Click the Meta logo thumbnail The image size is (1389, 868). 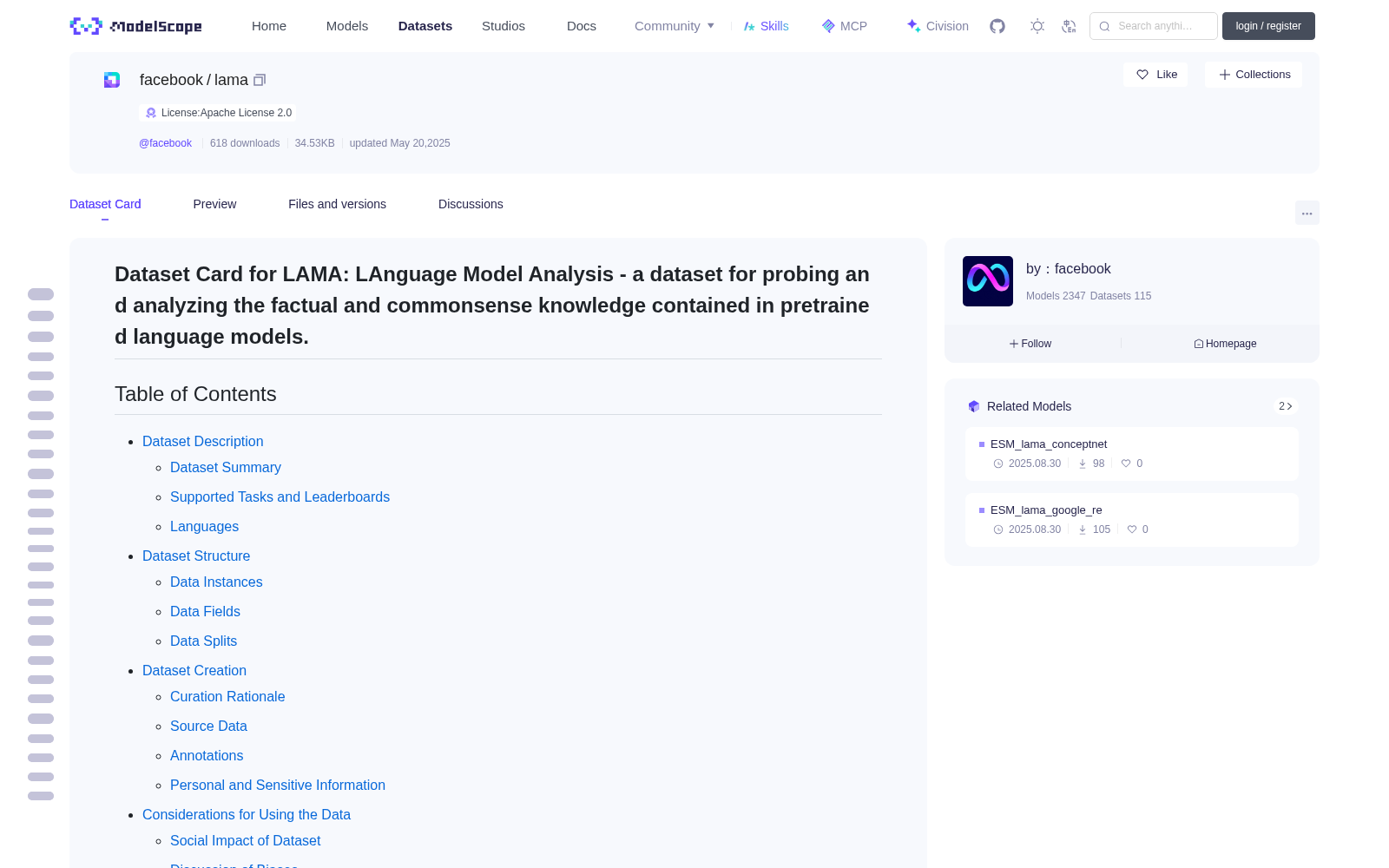tap(988, 281)
